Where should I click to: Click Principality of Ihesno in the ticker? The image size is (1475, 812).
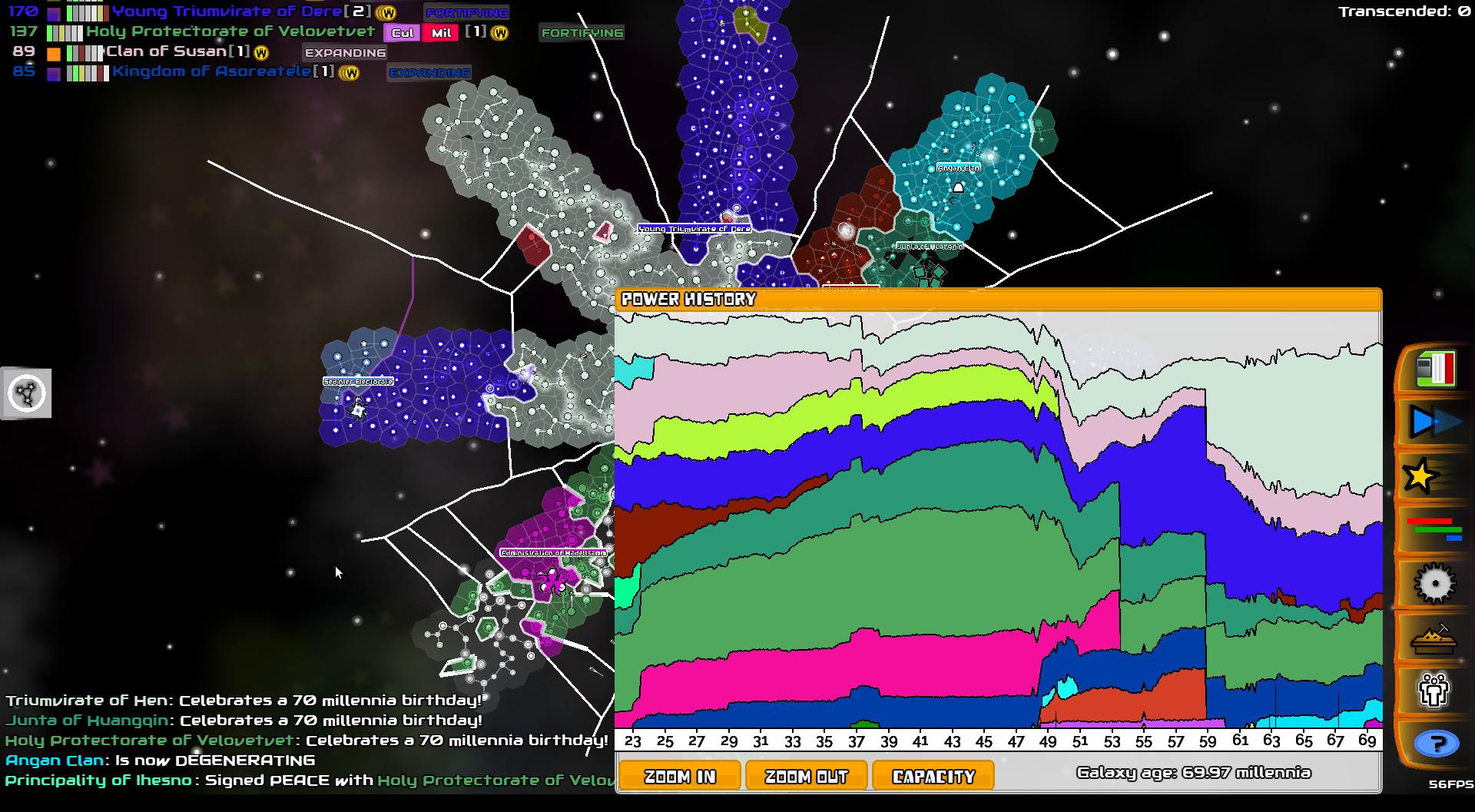pyautogui.click(x=96, y=780)
